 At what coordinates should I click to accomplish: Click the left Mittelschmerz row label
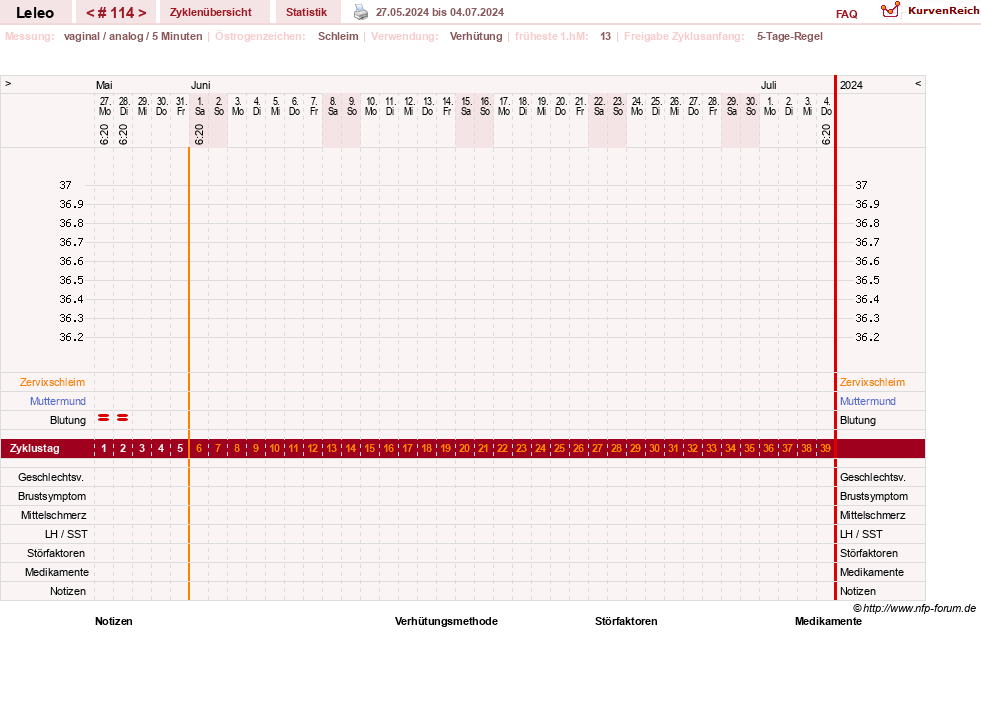[x=53, y=515]
